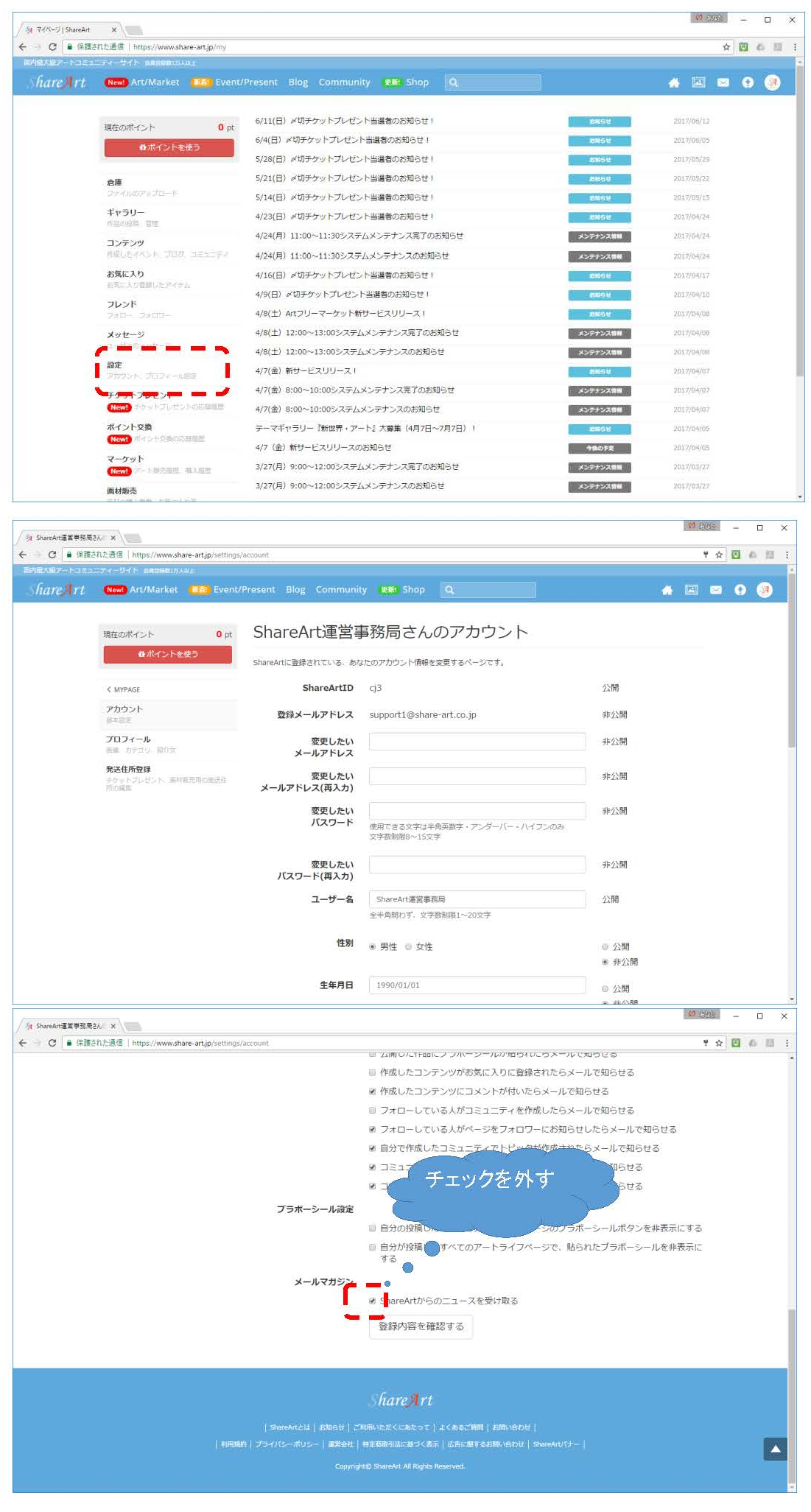Open the mail envelope icon in the middle window
The height and width of the screenshot is (1512, 811).
tap(715, 590)
